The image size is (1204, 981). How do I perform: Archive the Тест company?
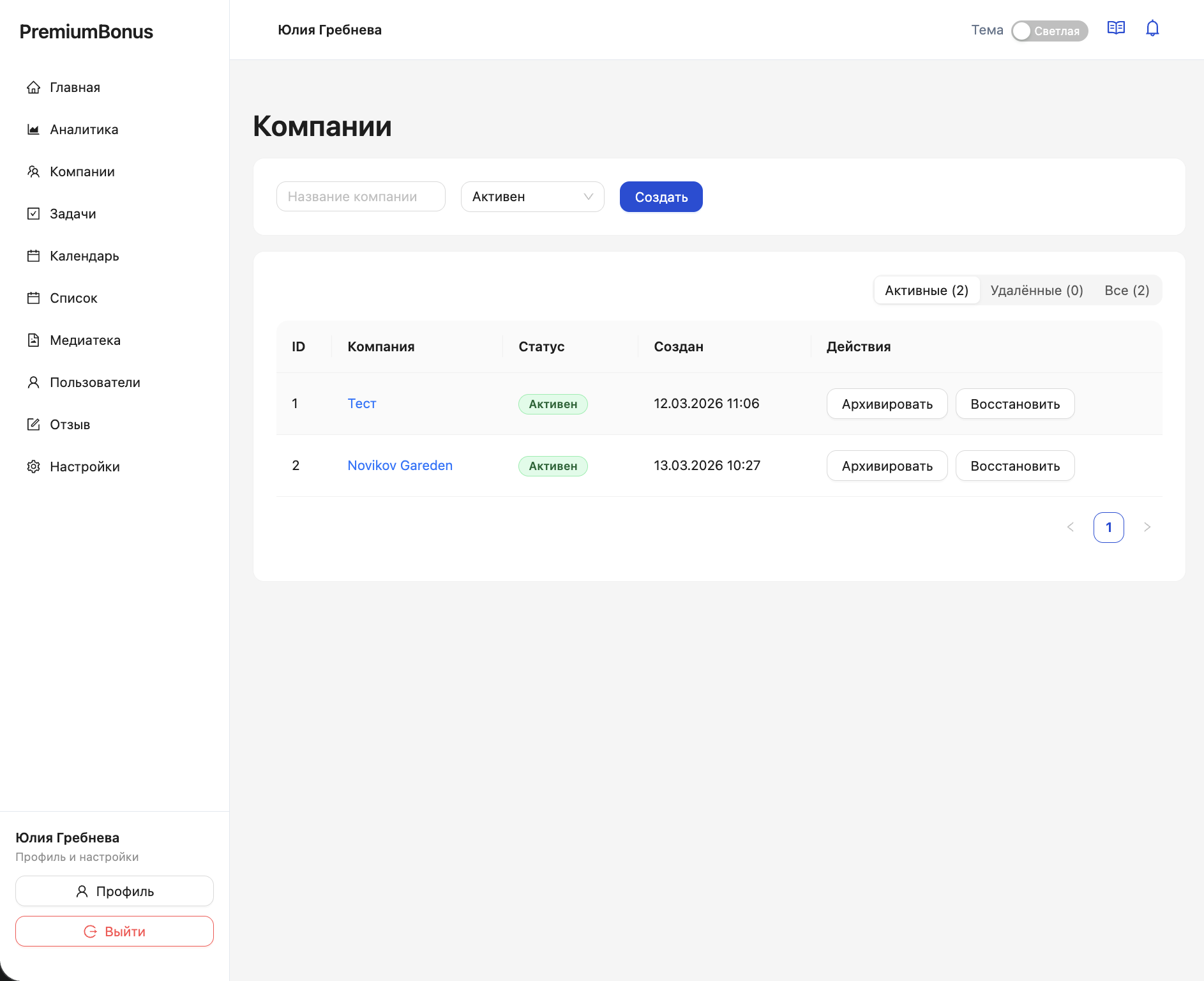pyautogui.click(x=887, y=404)
